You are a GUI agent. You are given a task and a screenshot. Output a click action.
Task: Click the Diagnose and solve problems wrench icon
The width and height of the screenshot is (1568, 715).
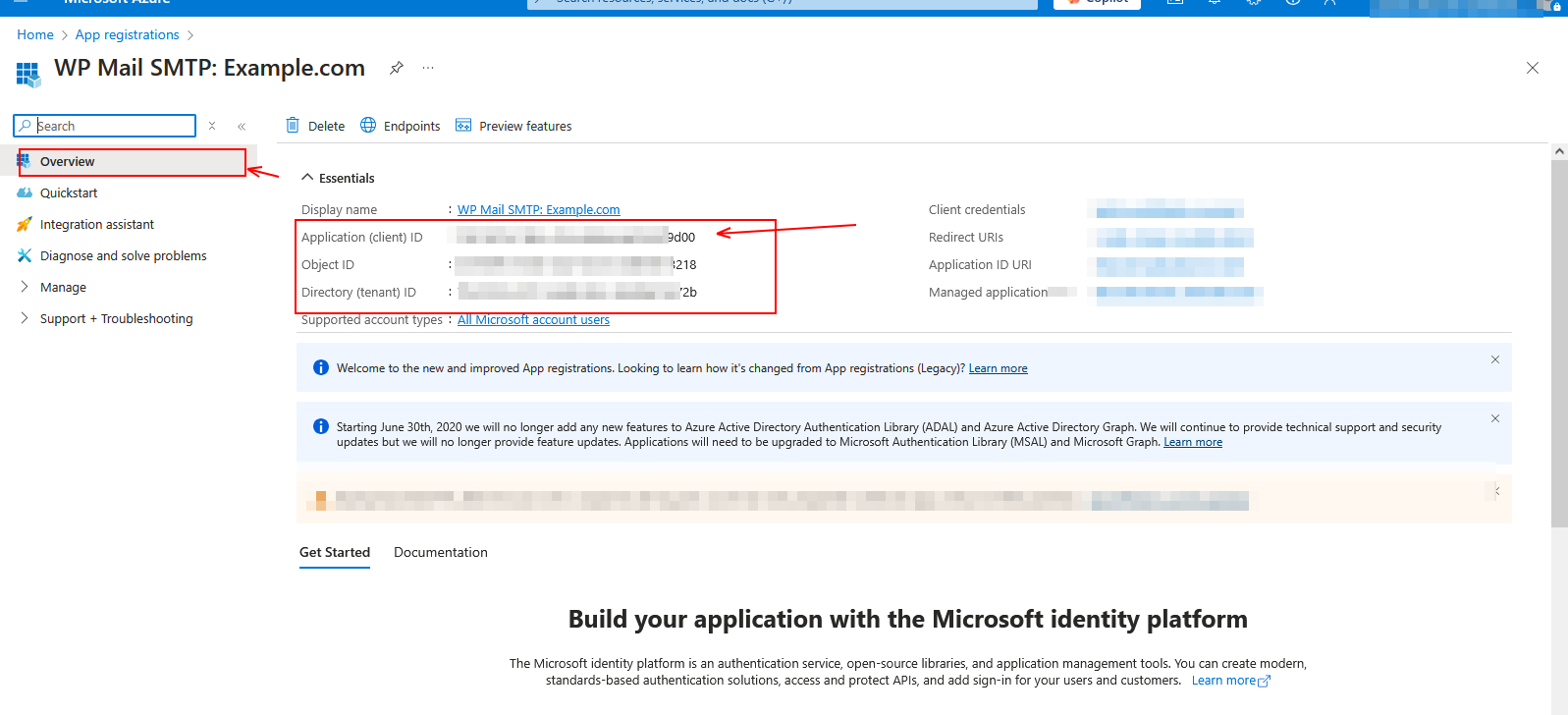25,255
